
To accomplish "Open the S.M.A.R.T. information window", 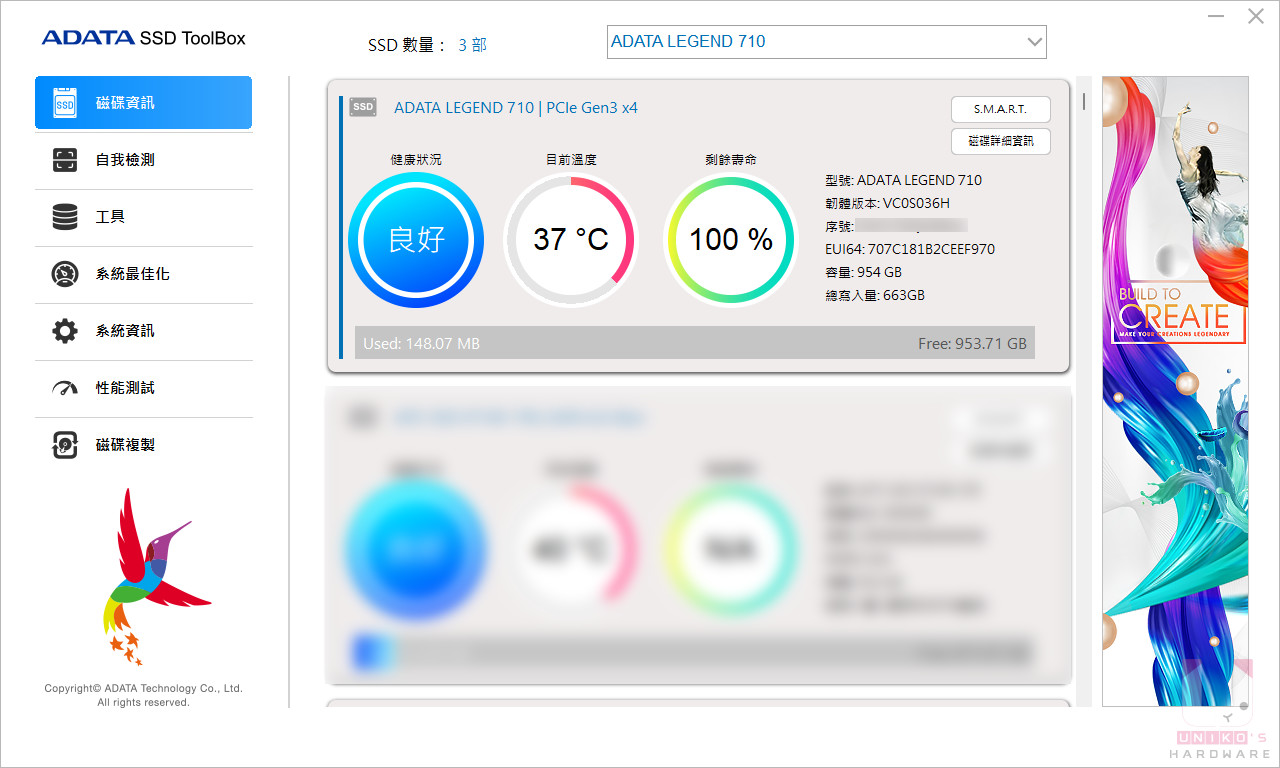I will coord(1000,109).
